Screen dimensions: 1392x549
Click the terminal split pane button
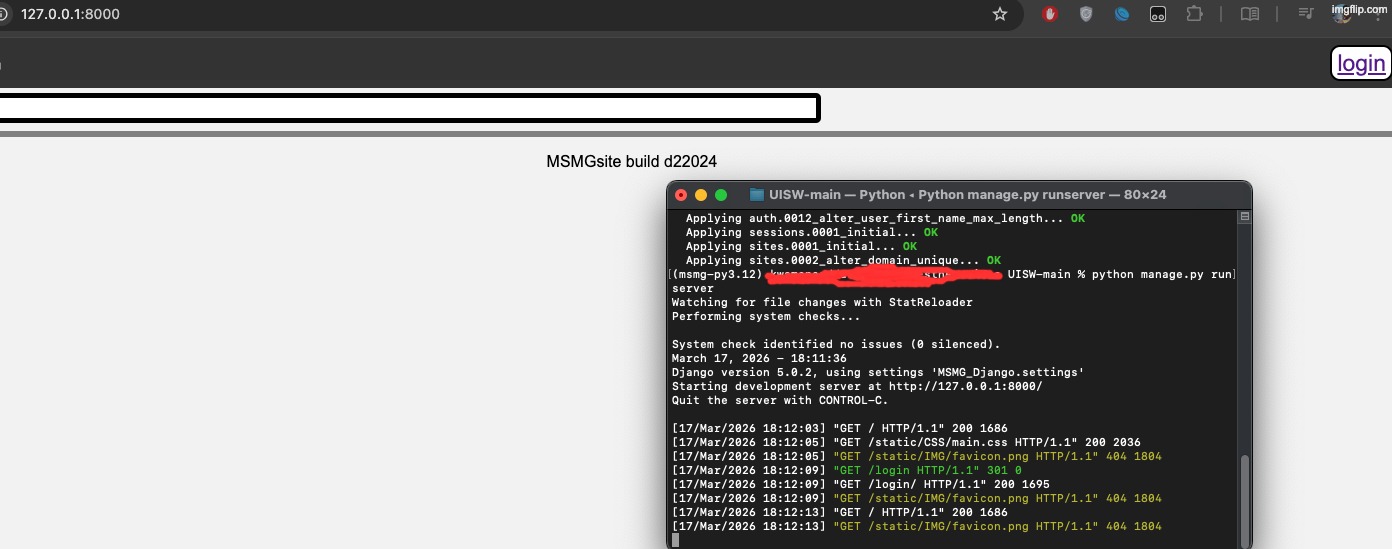pyautogui.click(x=1244, y=216)
